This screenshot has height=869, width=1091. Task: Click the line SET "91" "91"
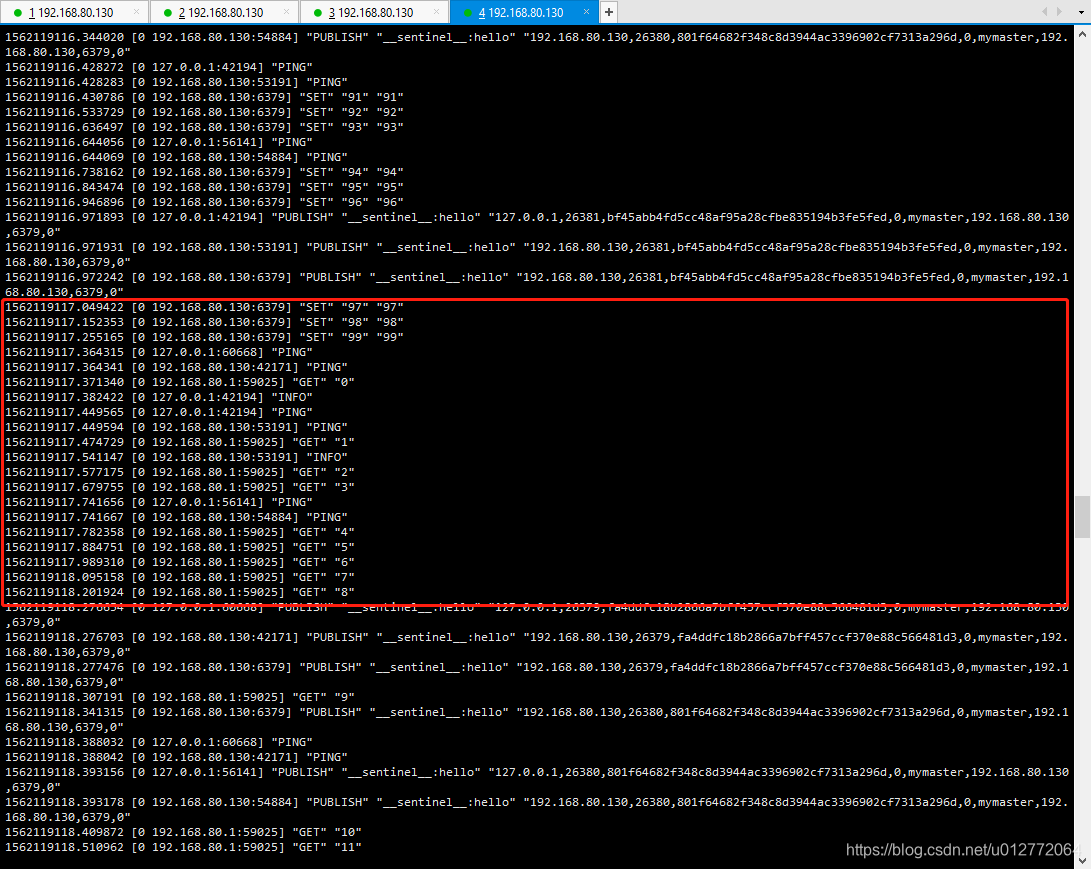click(205, 97)
